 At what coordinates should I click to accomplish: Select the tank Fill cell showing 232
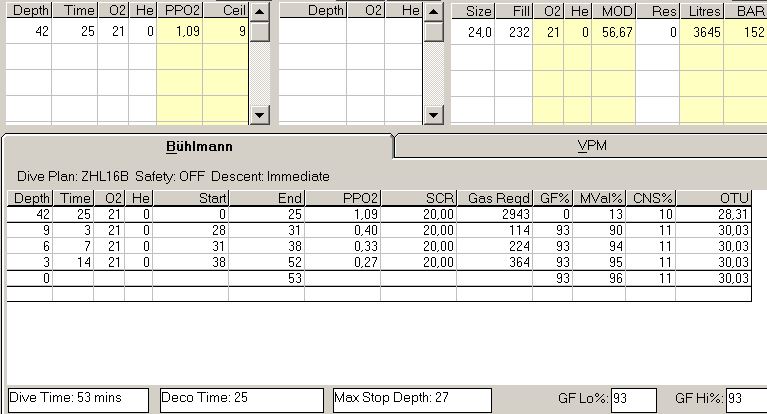[x=514, y=32]
